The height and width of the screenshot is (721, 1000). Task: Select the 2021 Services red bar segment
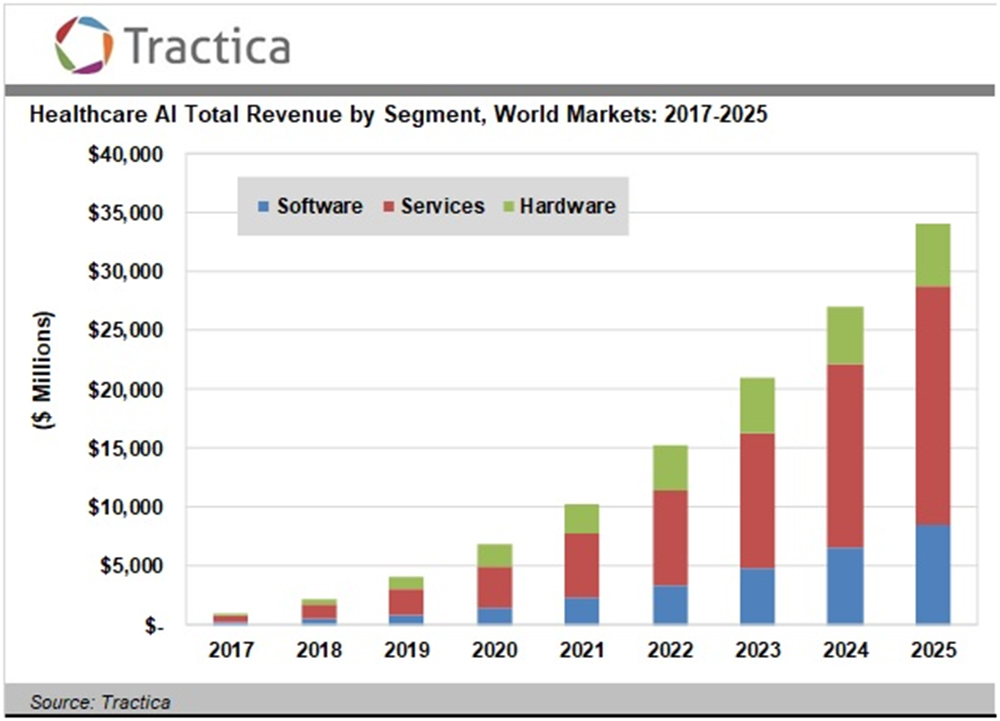pyautogui.click(x=582, y=566)
